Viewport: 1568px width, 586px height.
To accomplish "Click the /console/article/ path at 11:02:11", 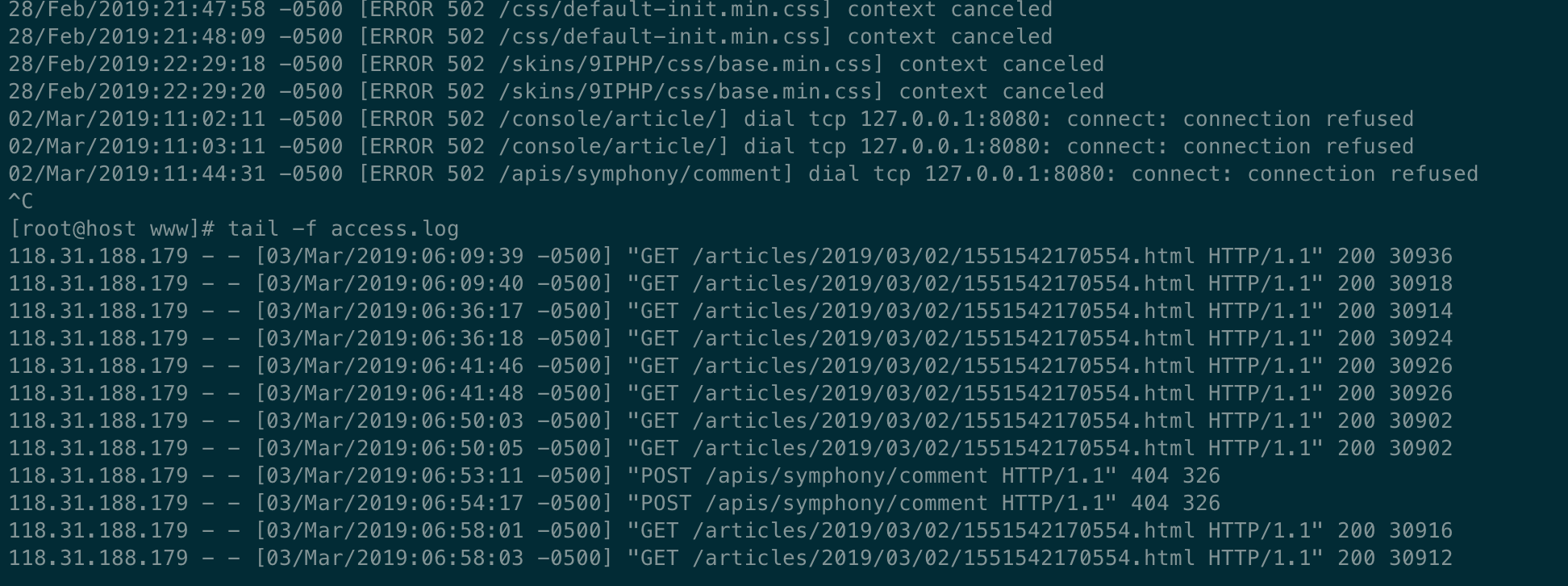I will [613, 119].
